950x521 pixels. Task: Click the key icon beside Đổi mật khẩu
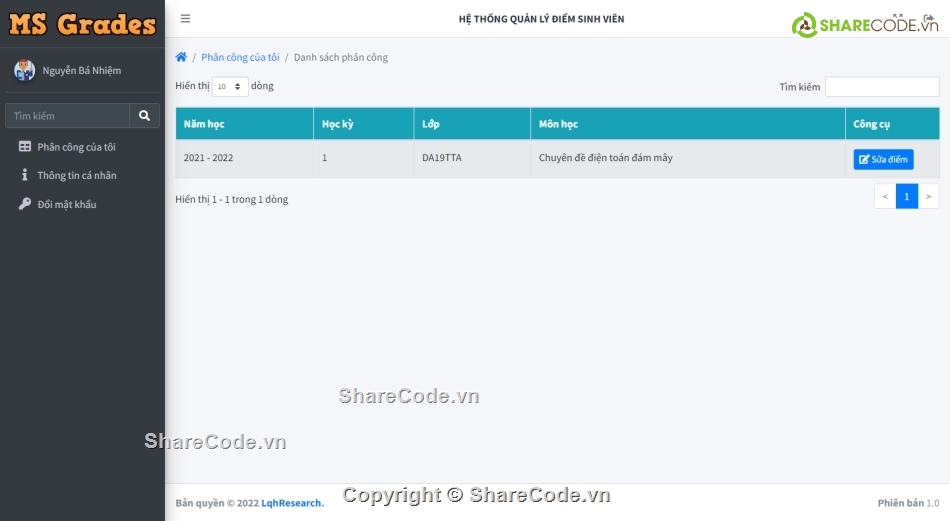tap(25, 204)
